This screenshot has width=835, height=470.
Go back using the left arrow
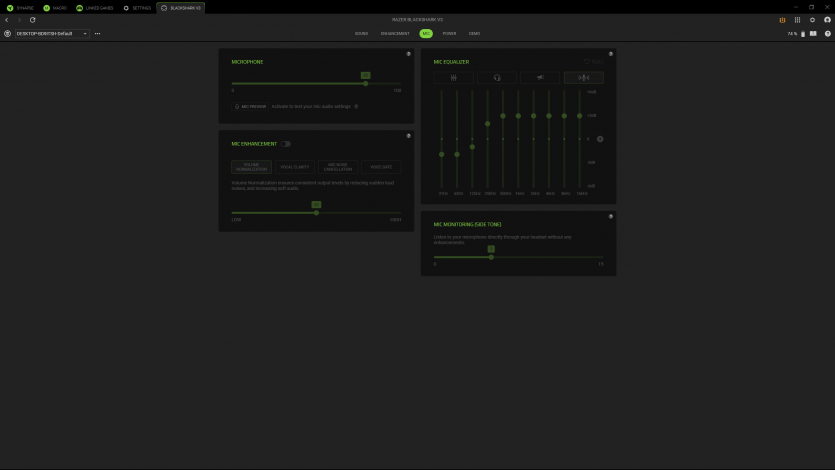coord(7,20)
